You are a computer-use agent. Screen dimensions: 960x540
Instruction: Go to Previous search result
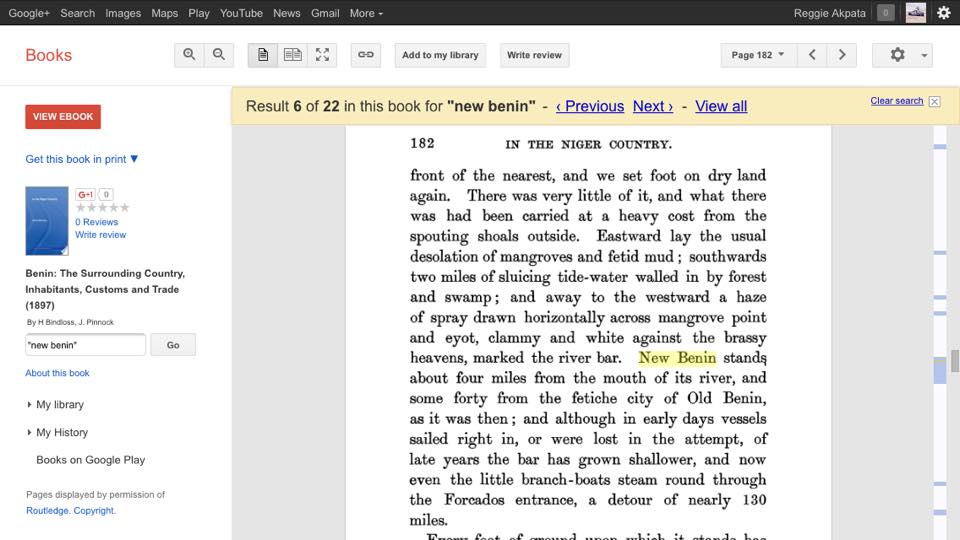tap(590, 107)
